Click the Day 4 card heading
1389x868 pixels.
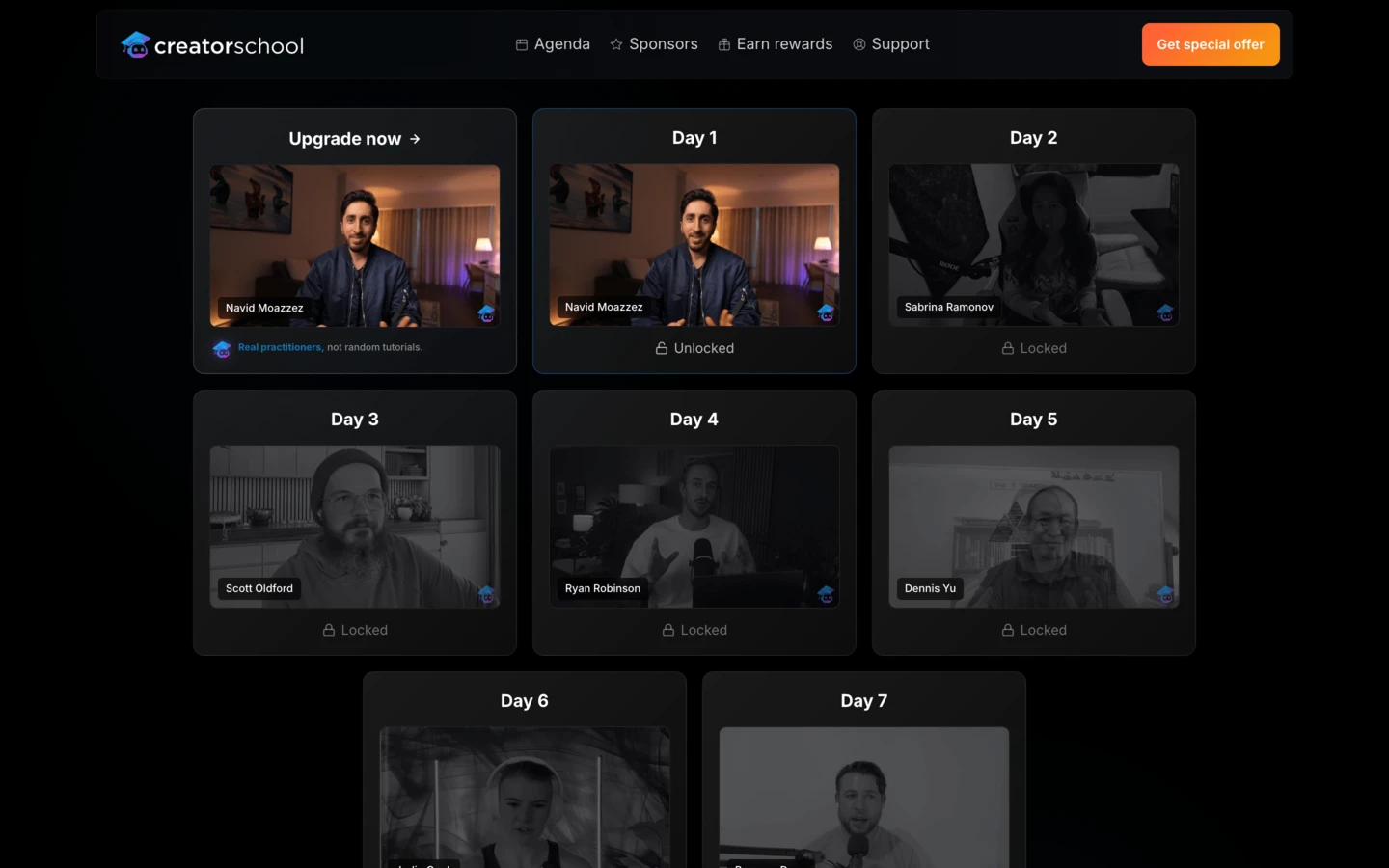point(694,420)
